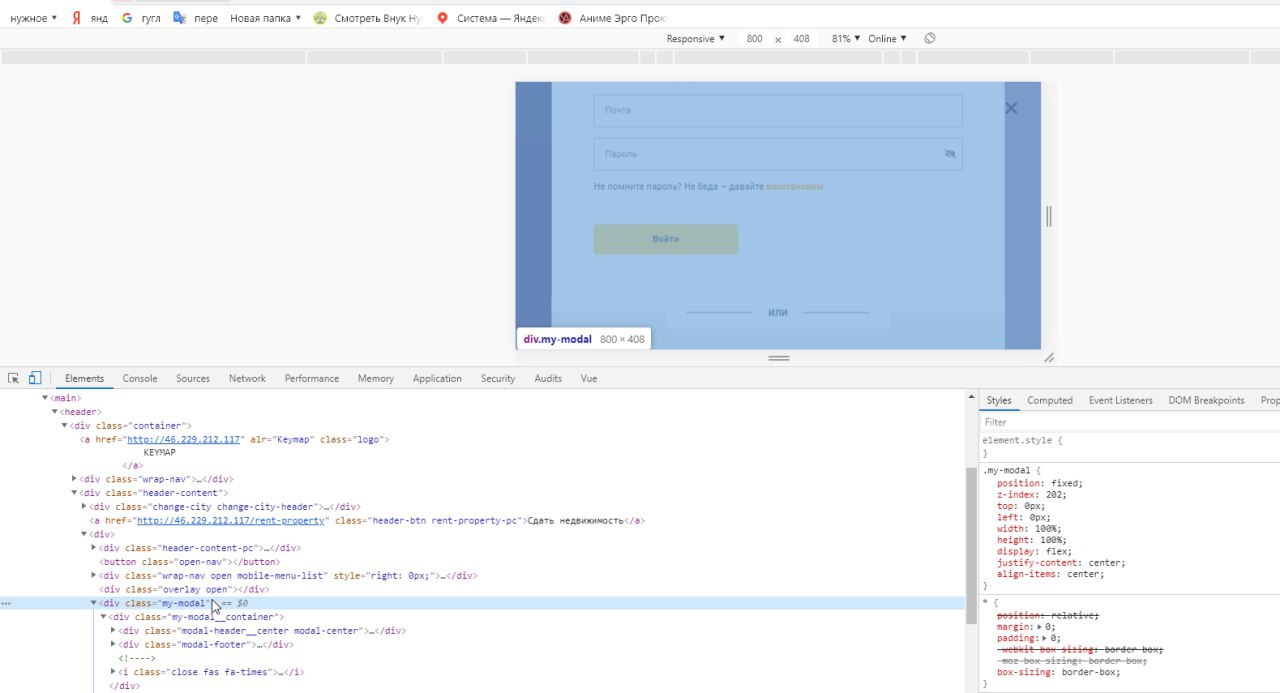The height and width of the screenshot is (693, 1280).
Task: Open the 81% zoom dropdown
Action: click(x=845, y=38)
